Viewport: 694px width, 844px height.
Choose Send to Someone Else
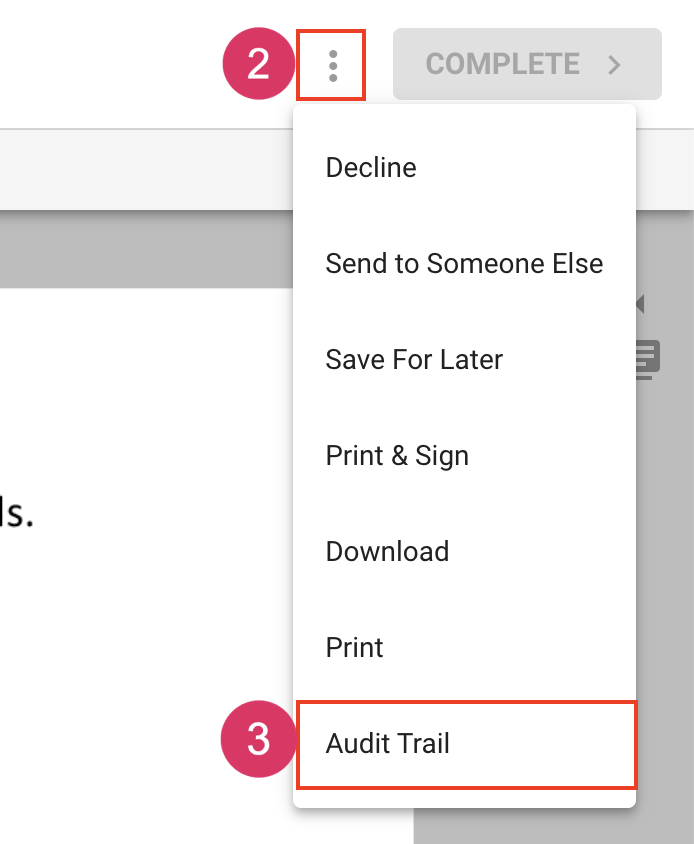[464, 263]
